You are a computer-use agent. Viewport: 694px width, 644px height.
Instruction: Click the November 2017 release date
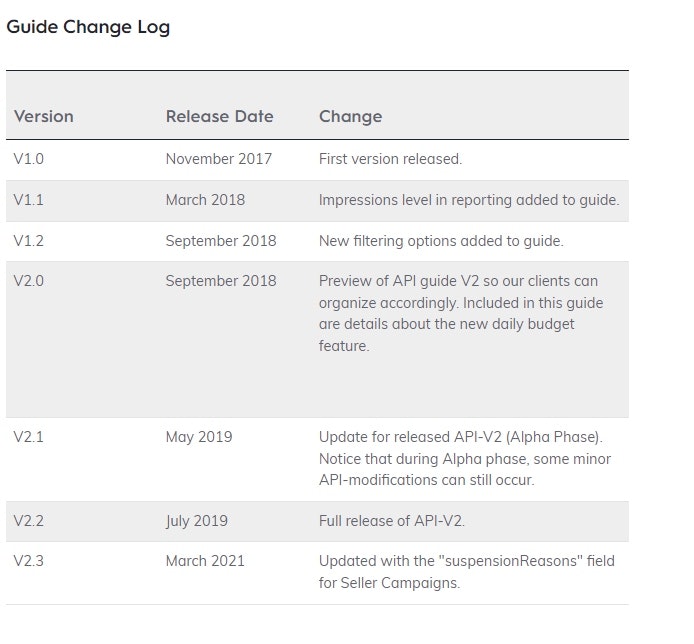pyautogui.click(x=218, y=159)
